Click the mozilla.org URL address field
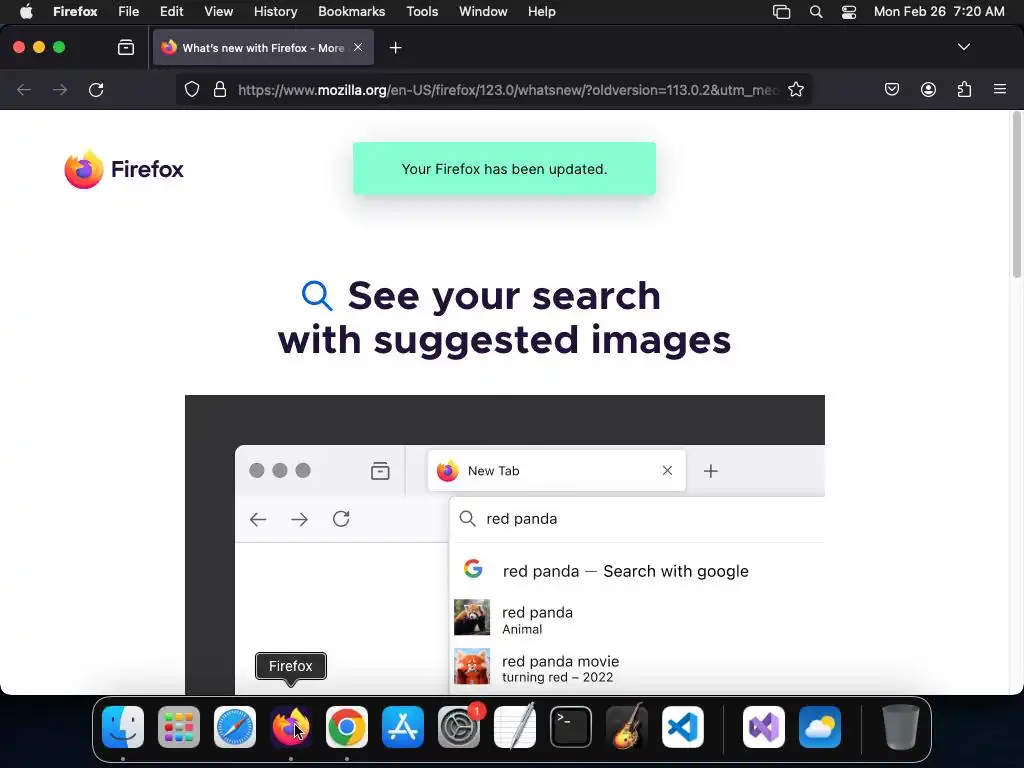This screenshot has height=768, width=1024. (508, 89)
